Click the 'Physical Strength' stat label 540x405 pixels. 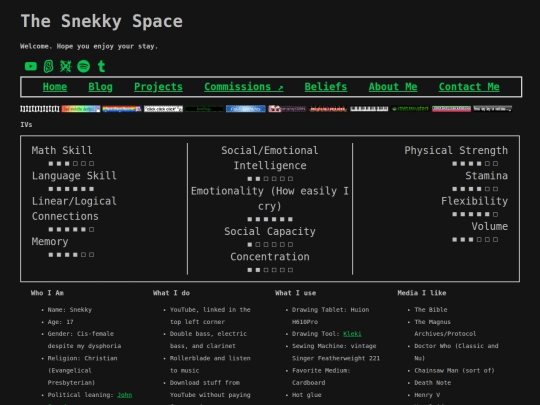click(x=456, y=150)
